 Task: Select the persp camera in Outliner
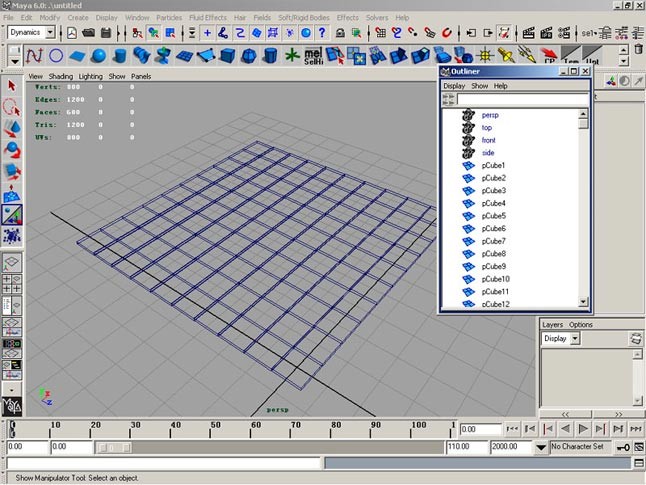click(x=490, y=115)
